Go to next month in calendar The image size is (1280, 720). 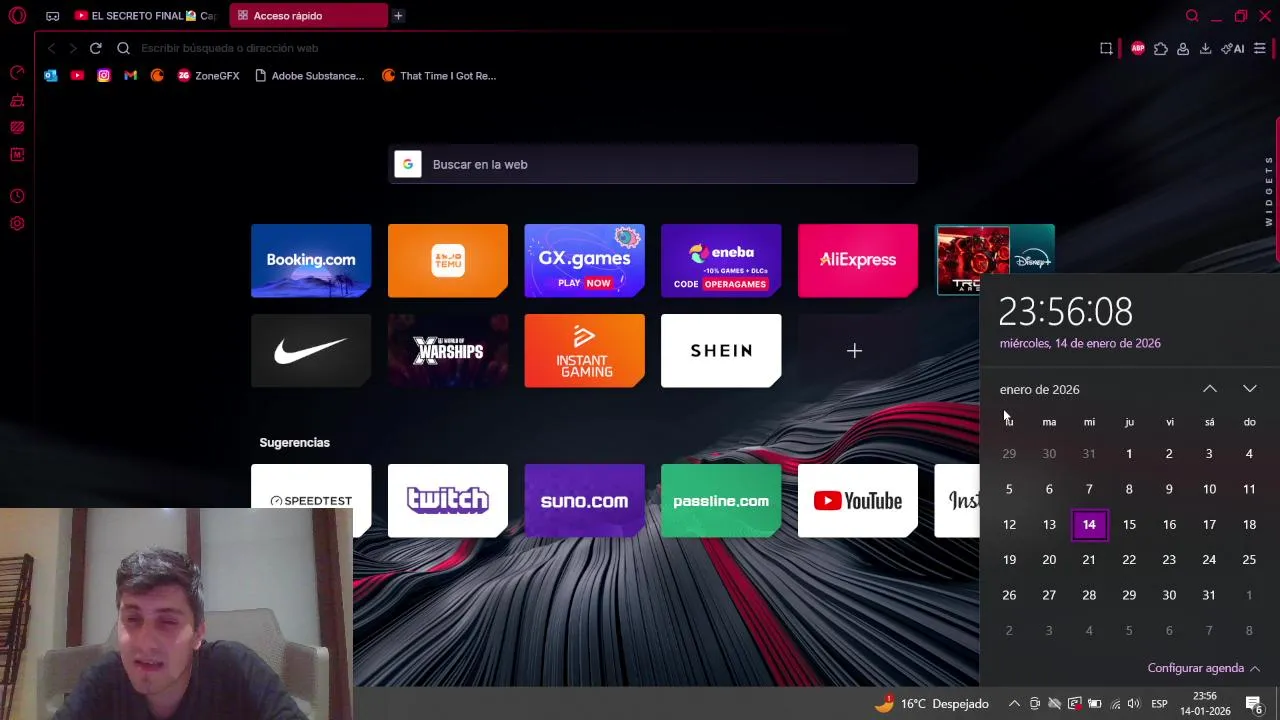pyautogui.click(x=1250, y=389)
